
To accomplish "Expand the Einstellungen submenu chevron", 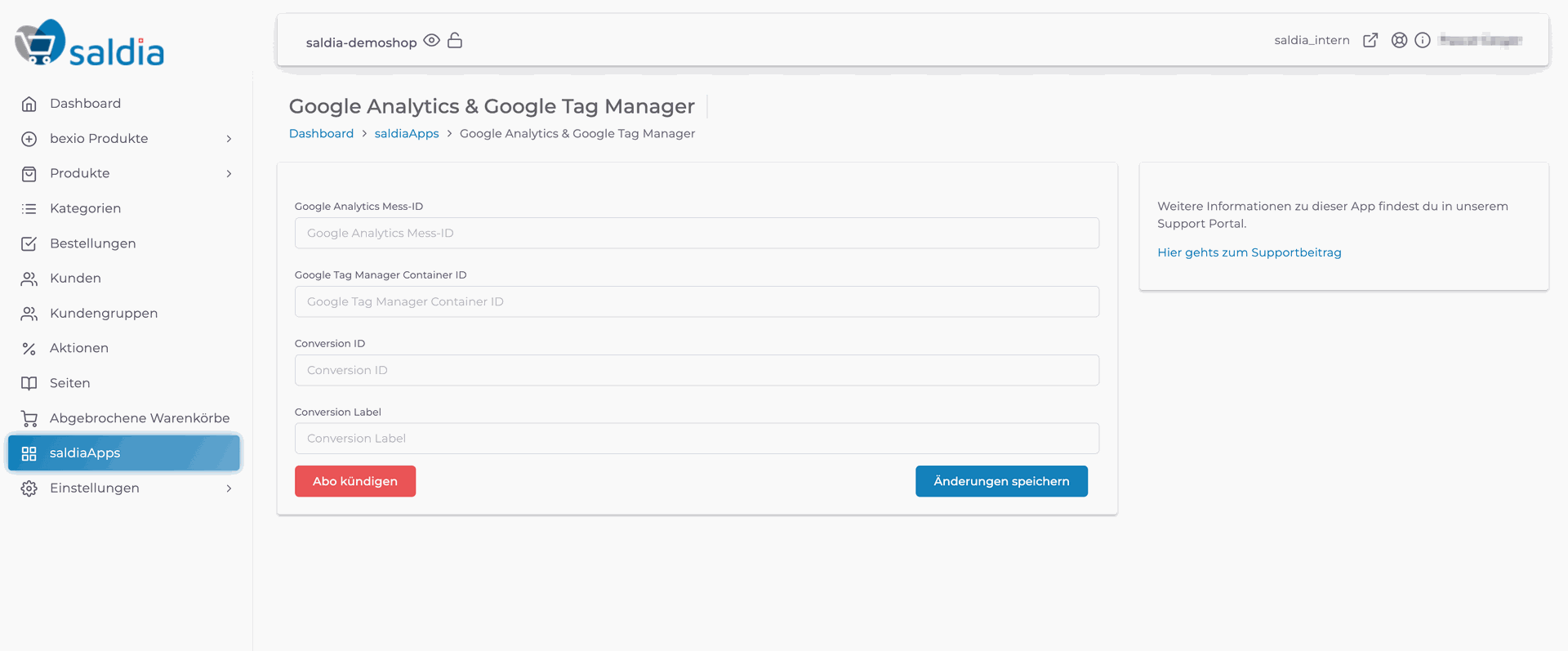I will click(x=229, y=488).
